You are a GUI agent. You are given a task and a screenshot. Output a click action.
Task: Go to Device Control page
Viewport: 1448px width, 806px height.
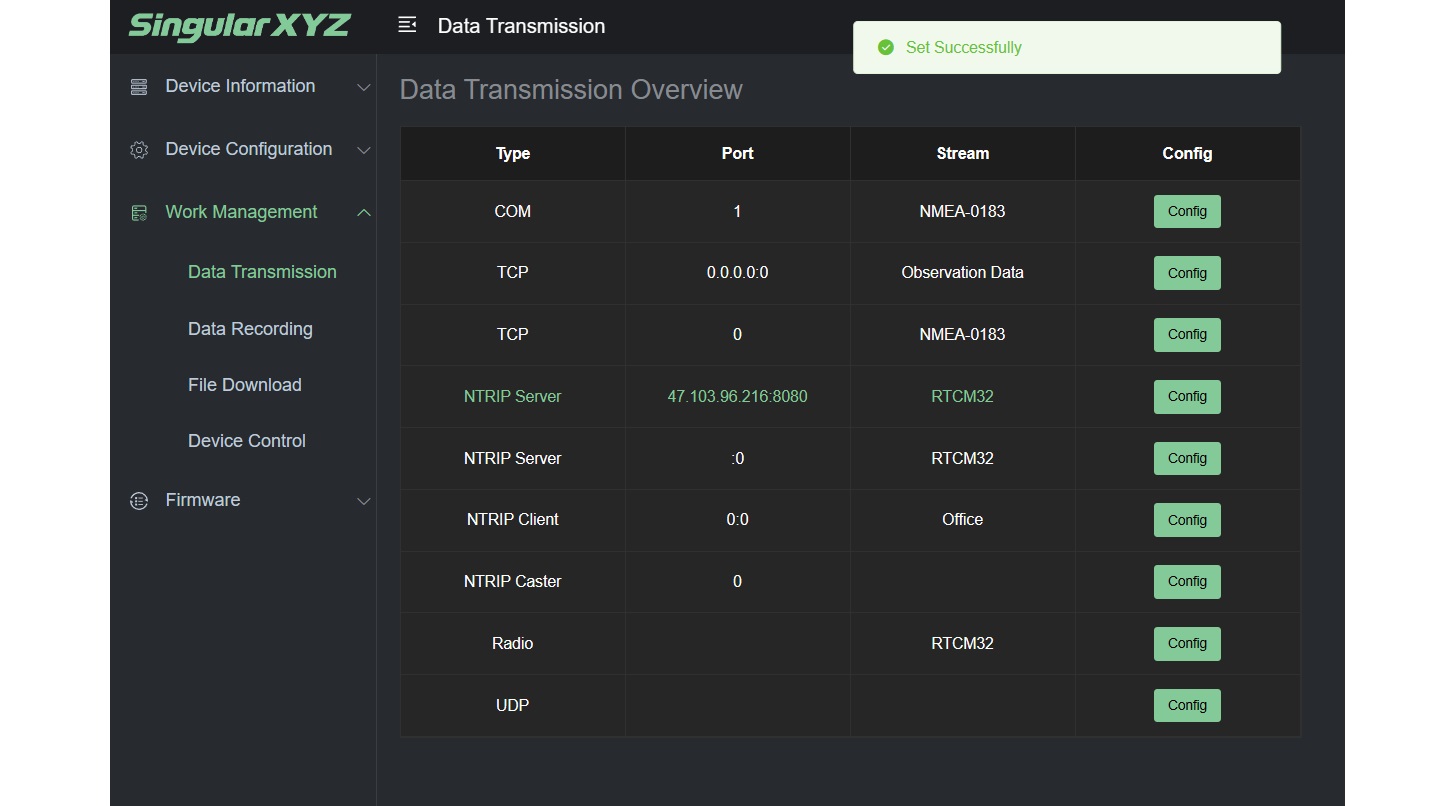click(x=247, y=441)
